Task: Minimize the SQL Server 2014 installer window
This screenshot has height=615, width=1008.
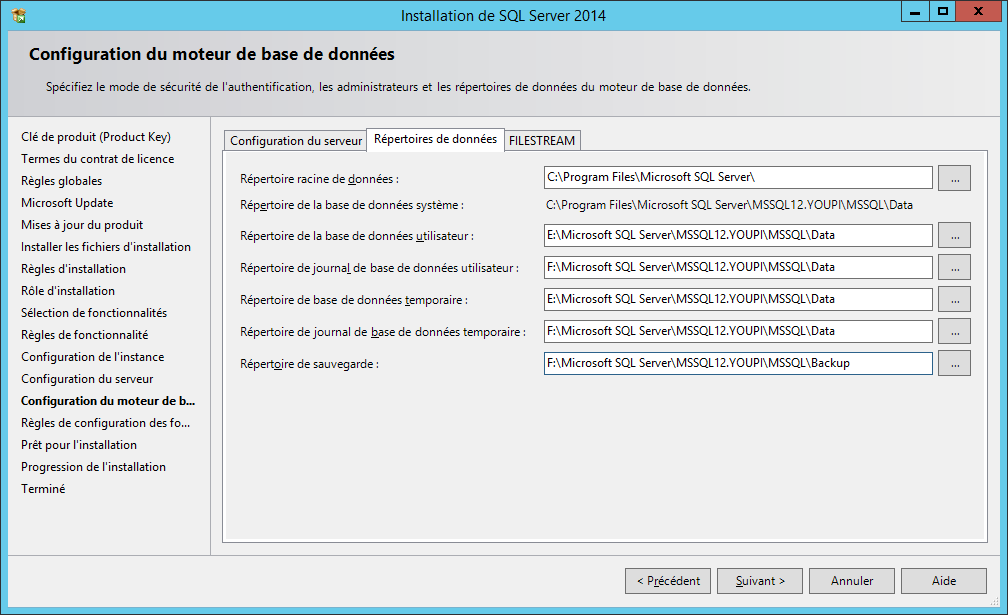Action: [915, 12]
